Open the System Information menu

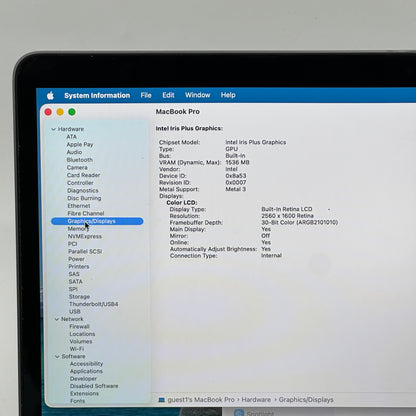(x=97, y=95)
